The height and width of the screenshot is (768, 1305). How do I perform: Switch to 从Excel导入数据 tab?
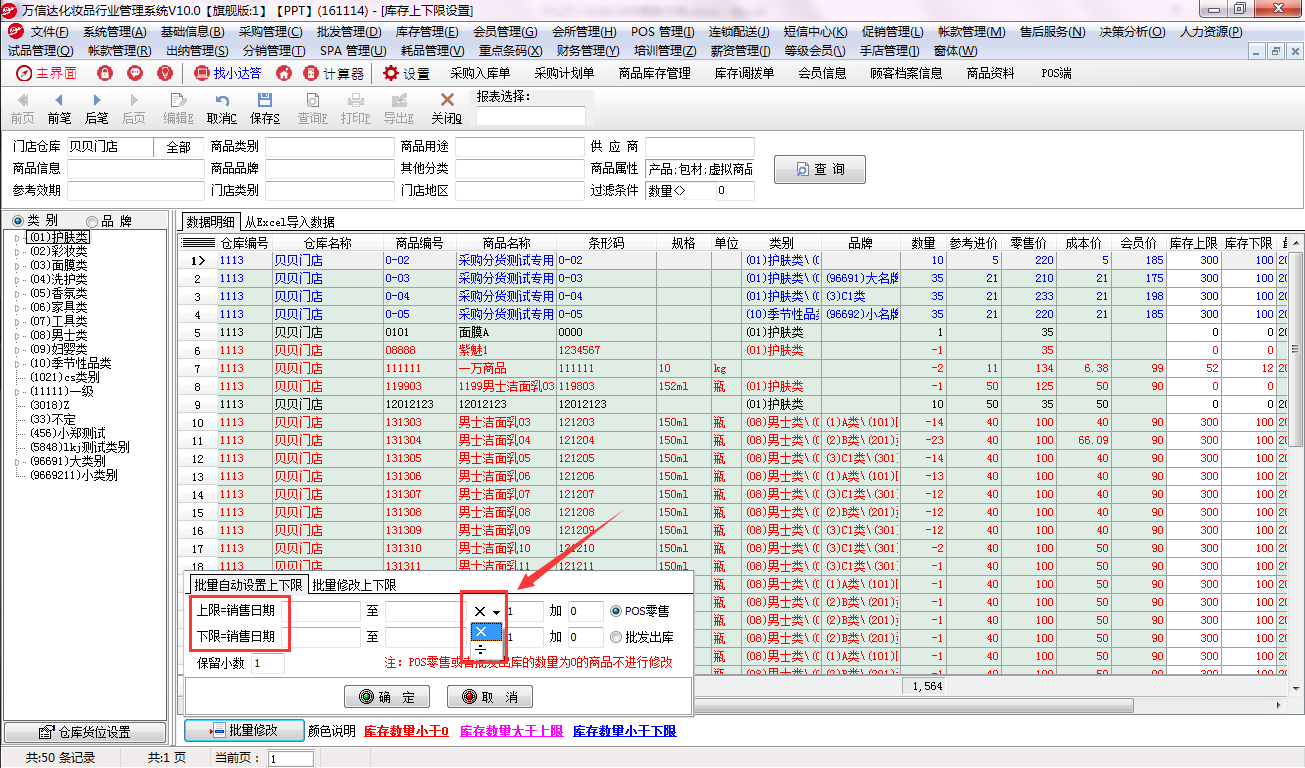[x=290, y=222]
